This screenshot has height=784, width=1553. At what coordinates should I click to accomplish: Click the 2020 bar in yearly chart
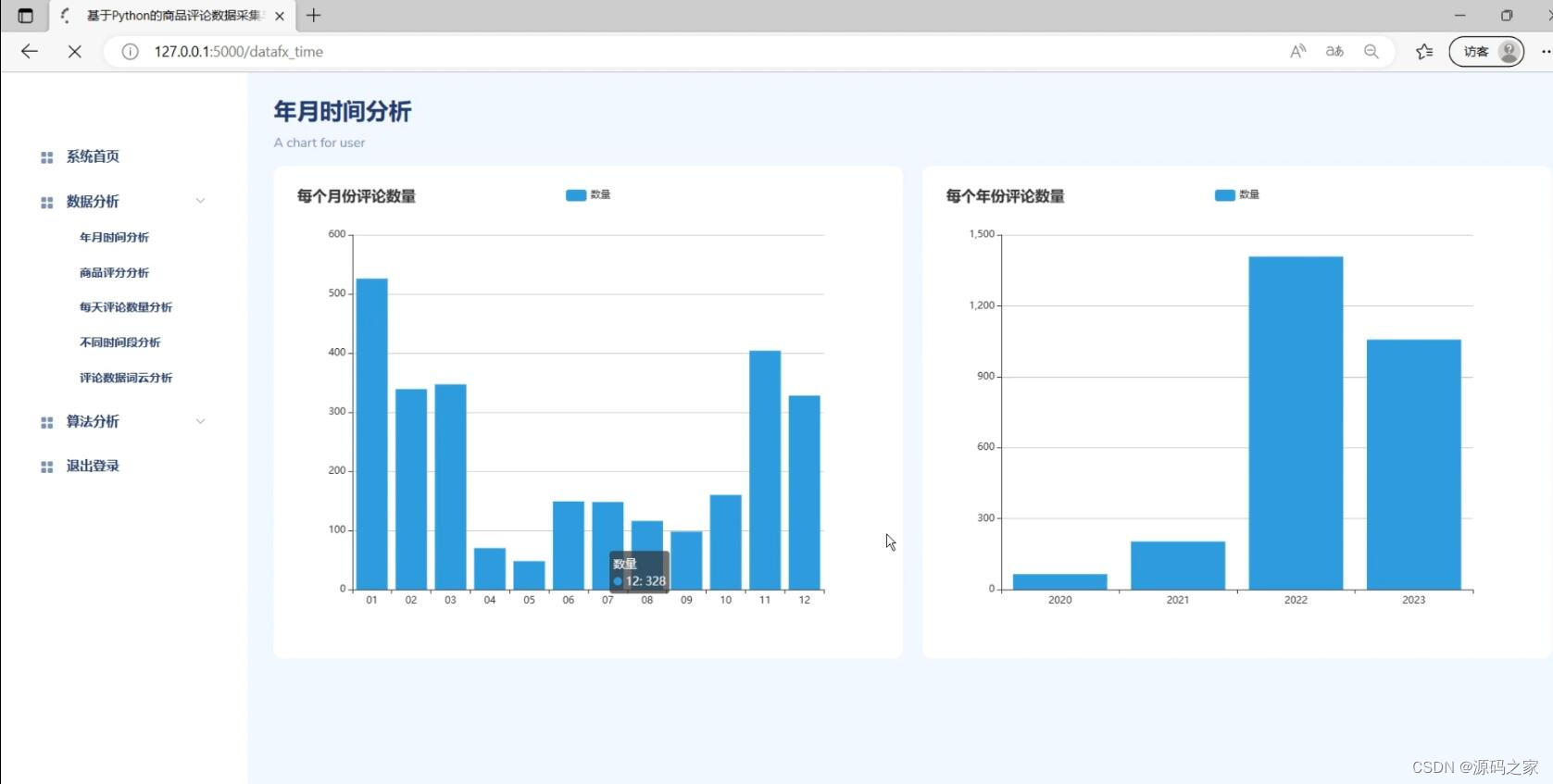tap(1060, 581)
